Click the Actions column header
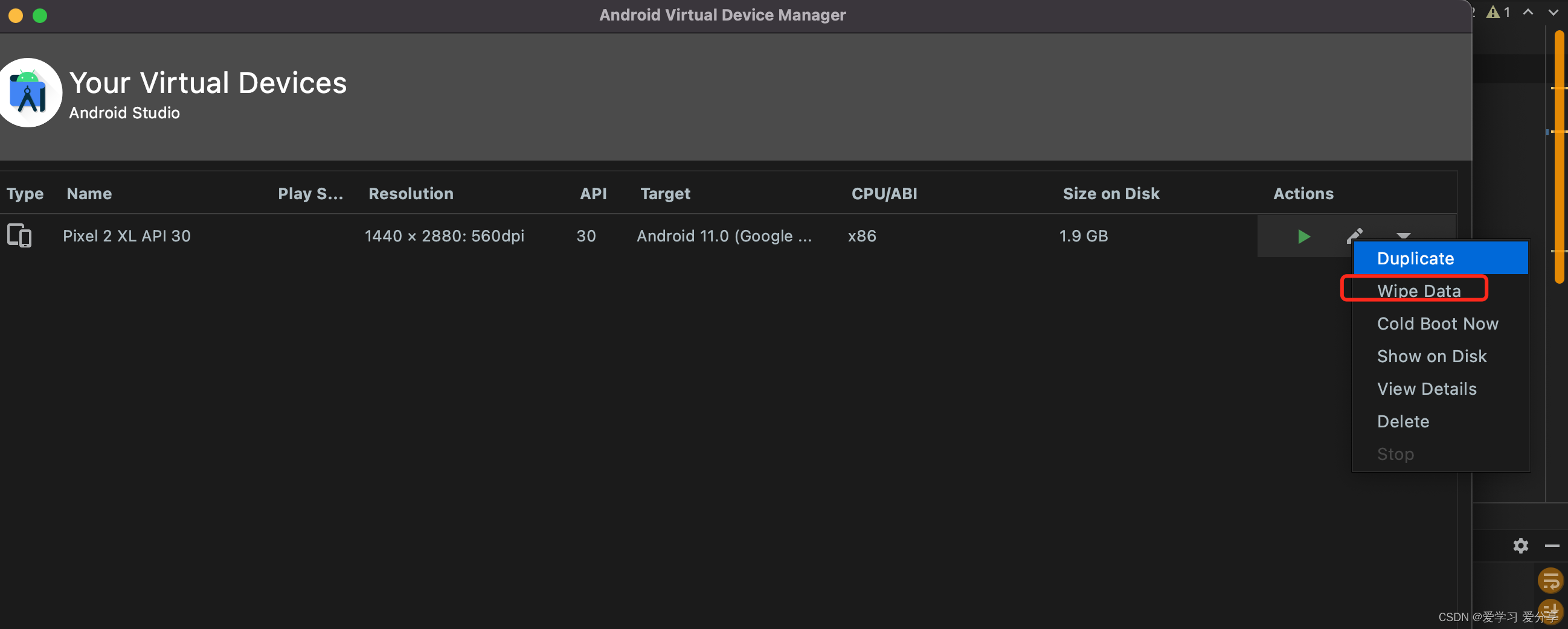 pos(1303,193)
